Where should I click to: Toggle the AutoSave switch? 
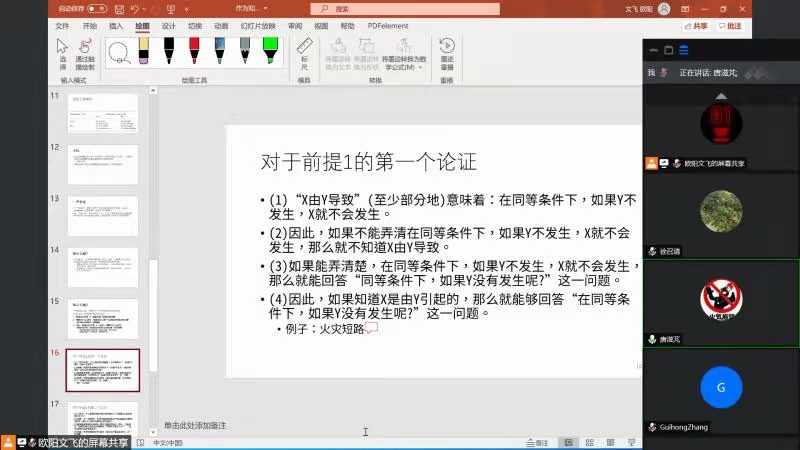pyautogui.click(x=97, y=9)
